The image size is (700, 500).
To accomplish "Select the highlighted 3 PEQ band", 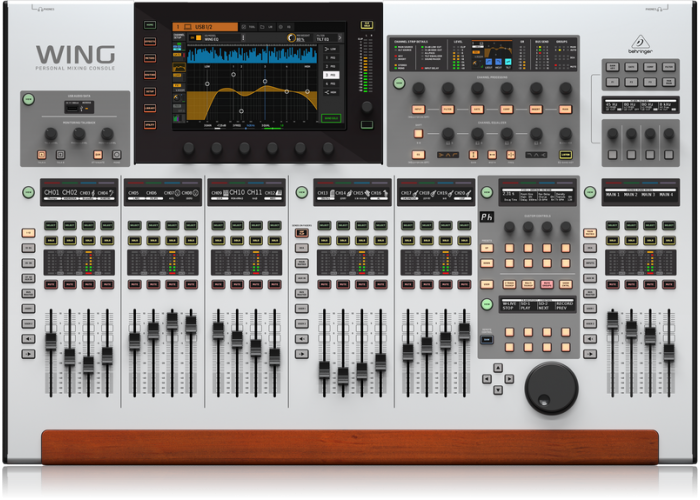I will coord(331,75).
